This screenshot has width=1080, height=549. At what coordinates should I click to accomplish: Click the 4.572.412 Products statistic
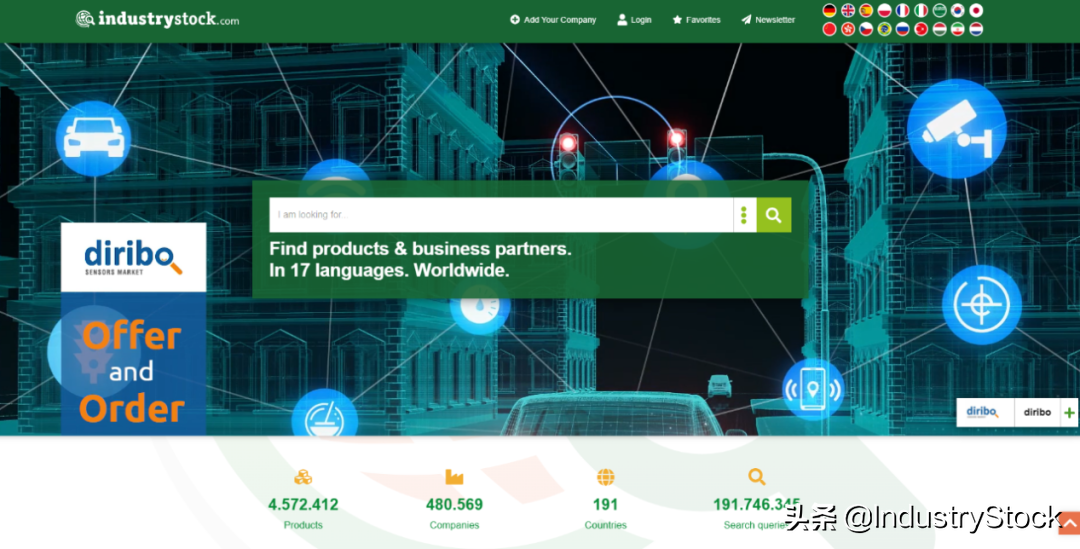coord(303,505)
